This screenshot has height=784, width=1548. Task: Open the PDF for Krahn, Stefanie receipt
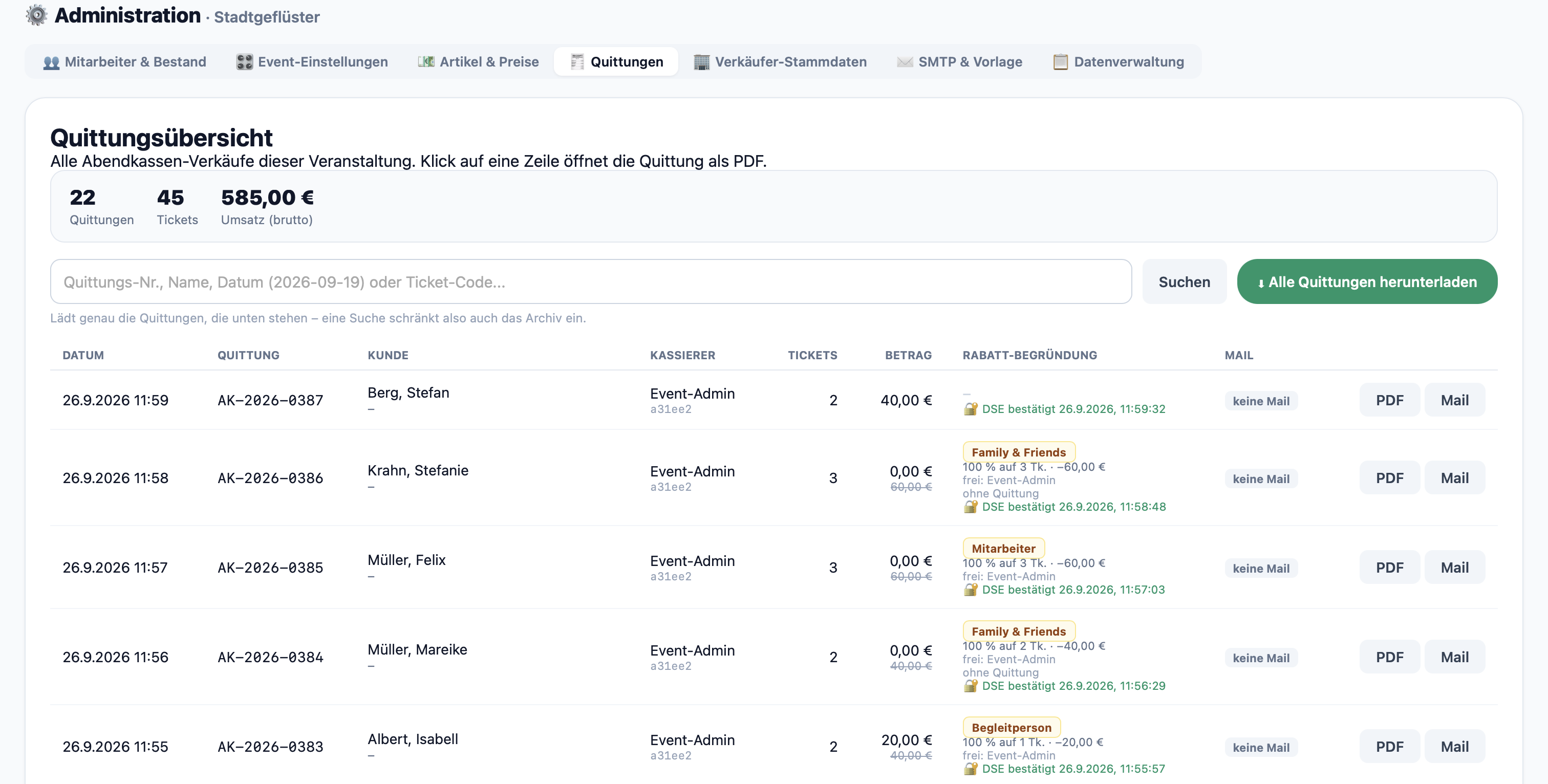tap(1389, 477)
